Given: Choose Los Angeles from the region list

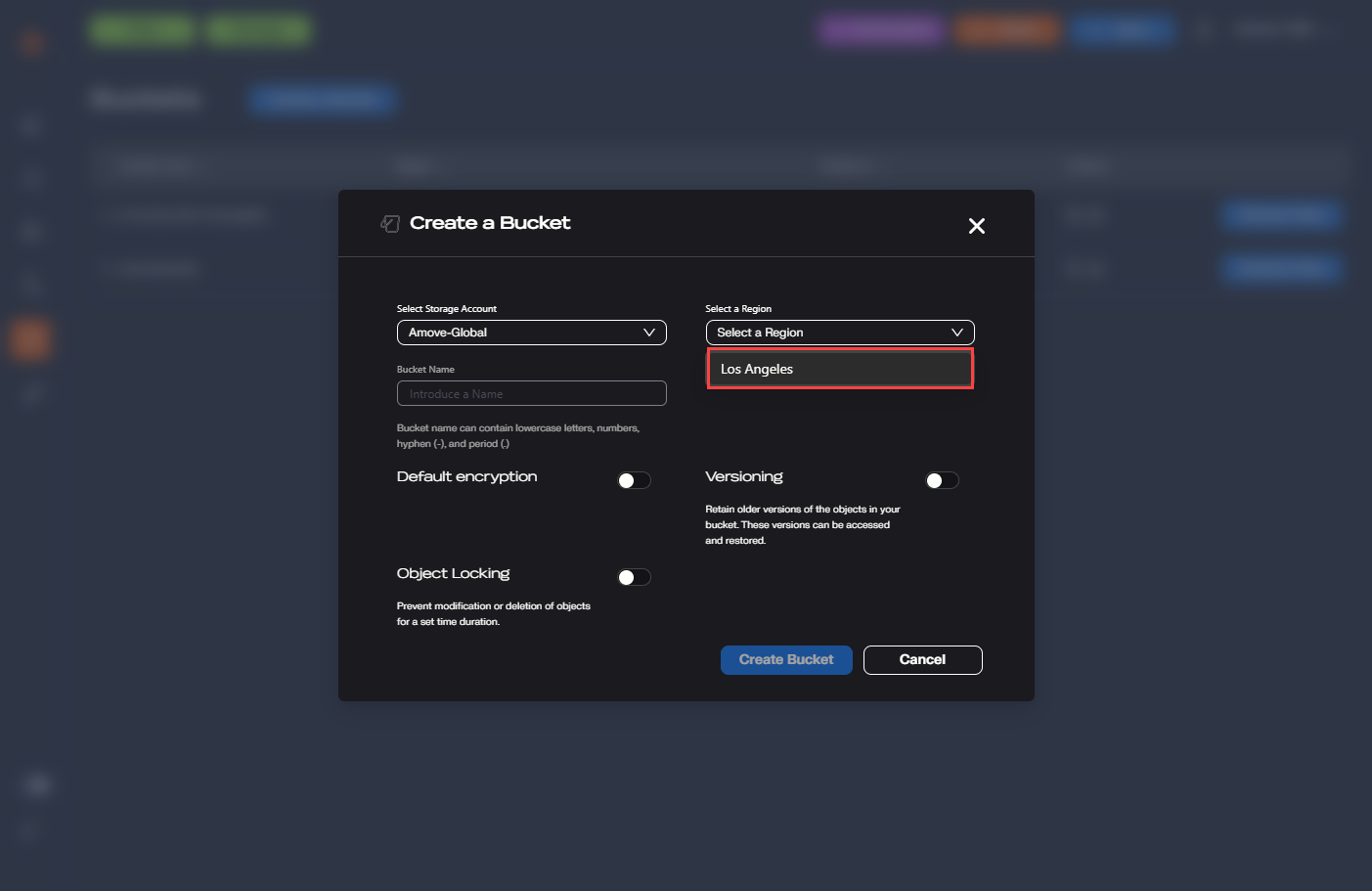Looking at the screenshot, I should (x=839, y=369).
